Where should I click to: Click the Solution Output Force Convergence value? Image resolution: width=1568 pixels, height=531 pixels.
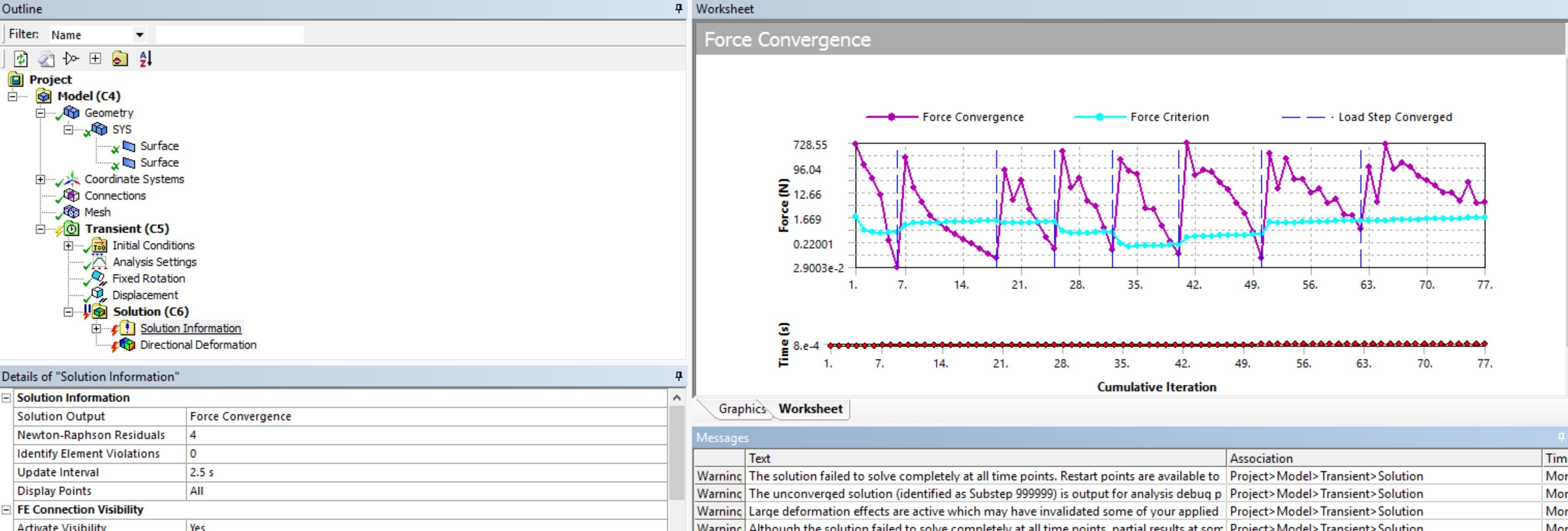[x=427, y=416]
